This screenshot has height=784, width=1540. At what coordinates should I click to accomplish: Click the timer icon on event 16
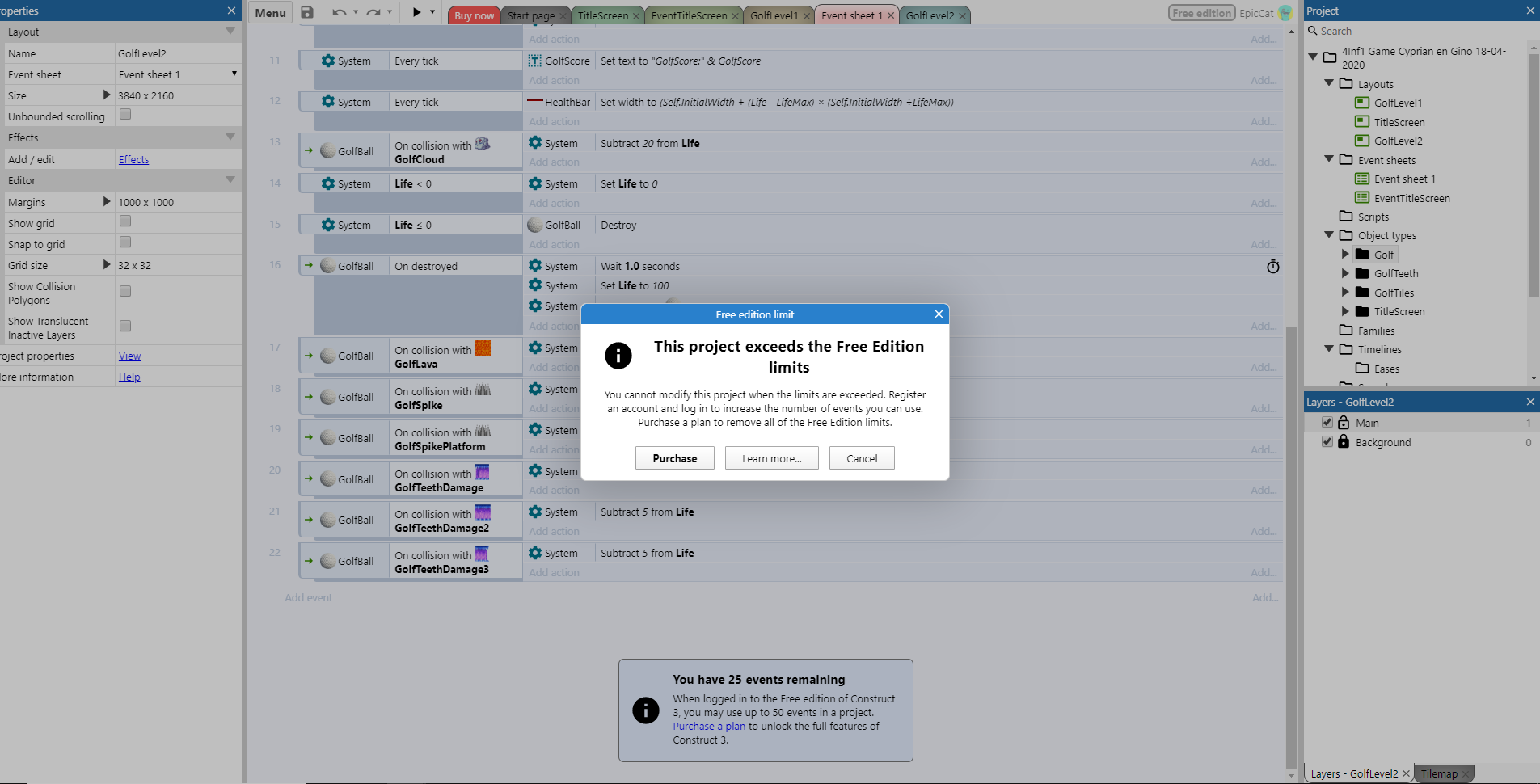point(1272,267)
